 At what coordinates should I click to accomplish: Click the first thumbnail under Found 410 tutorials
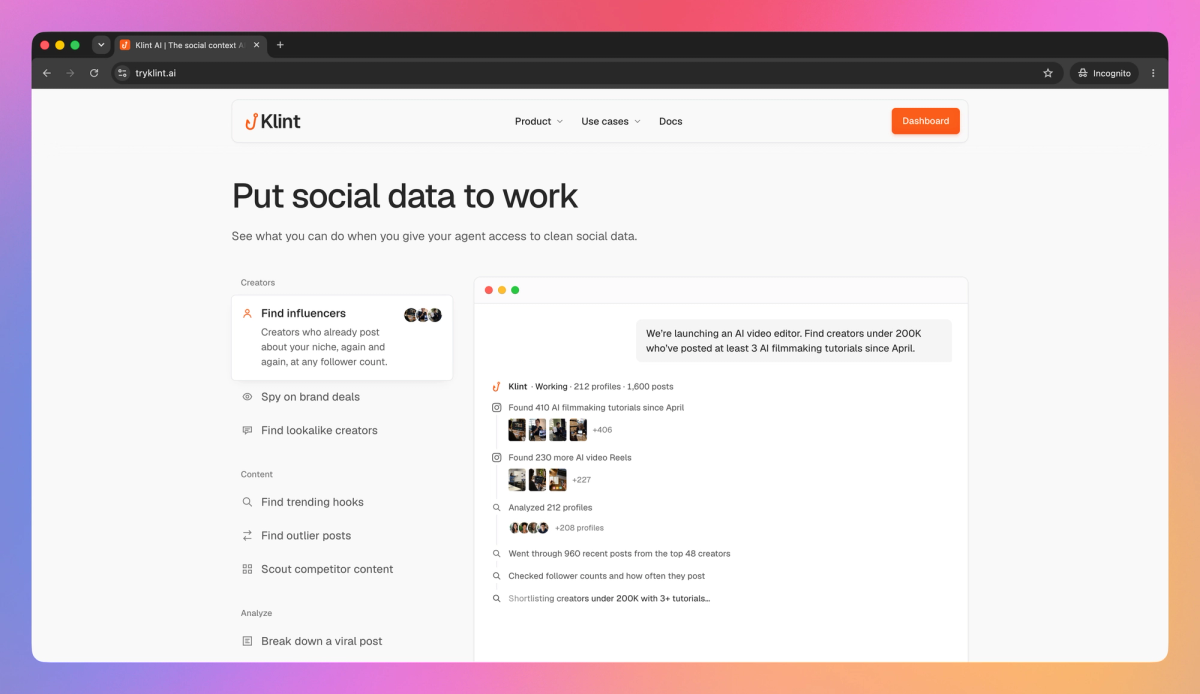(x=517, y=430)
